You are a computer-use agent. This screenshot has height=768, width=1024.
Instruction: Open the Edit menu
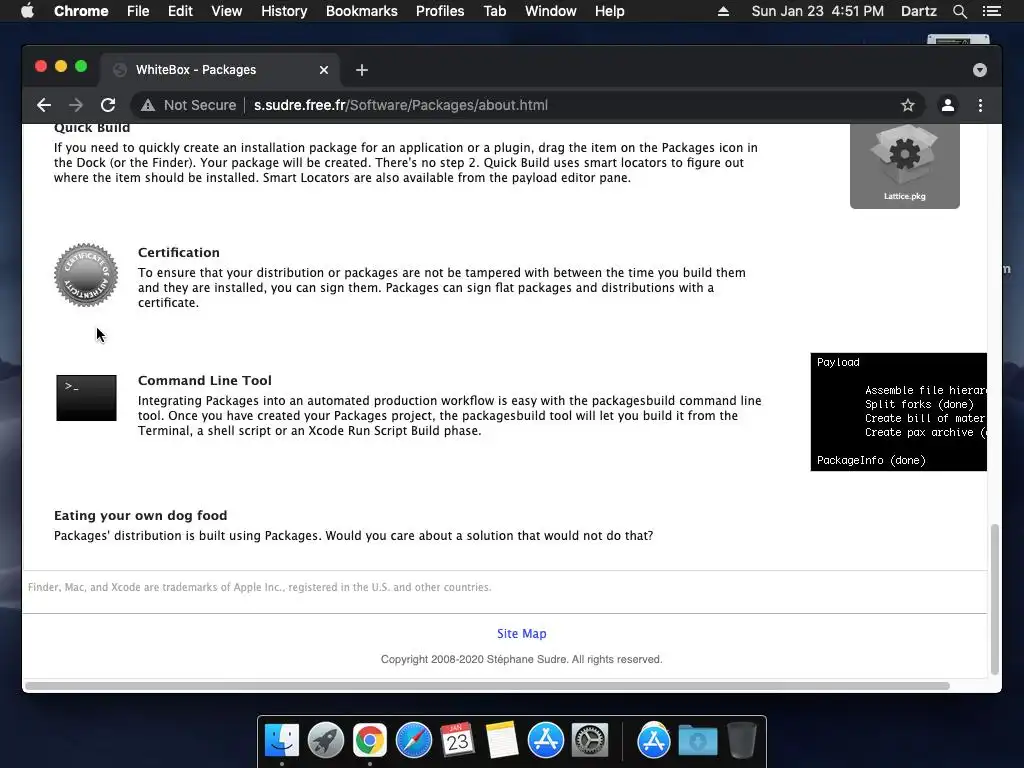tap(180, 11)
